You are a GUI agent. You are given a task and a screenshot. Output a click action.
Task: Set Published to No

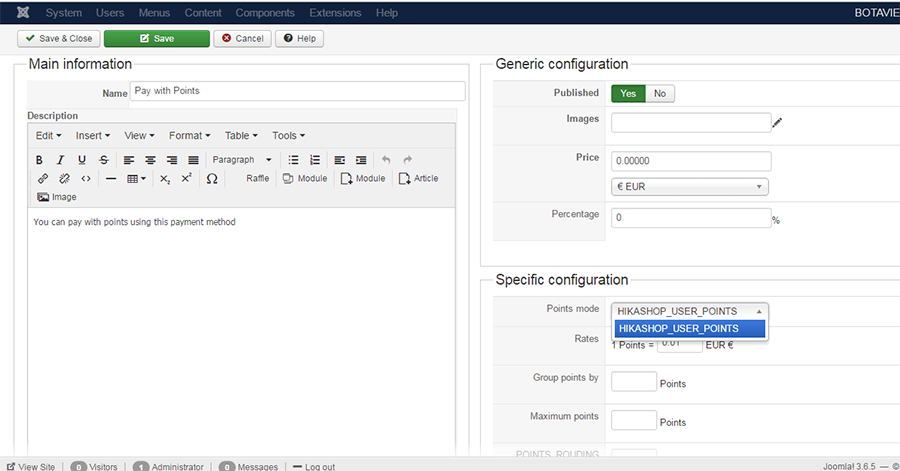(660, 94)
